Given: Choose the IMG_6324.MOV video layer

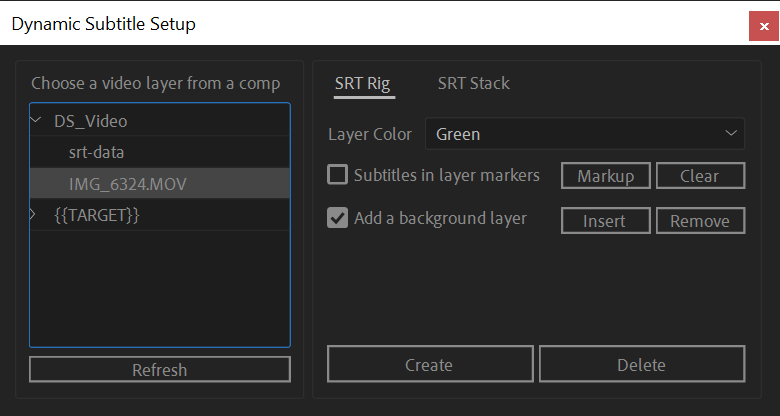Looking at the screenshot, I should click(160, 184).
